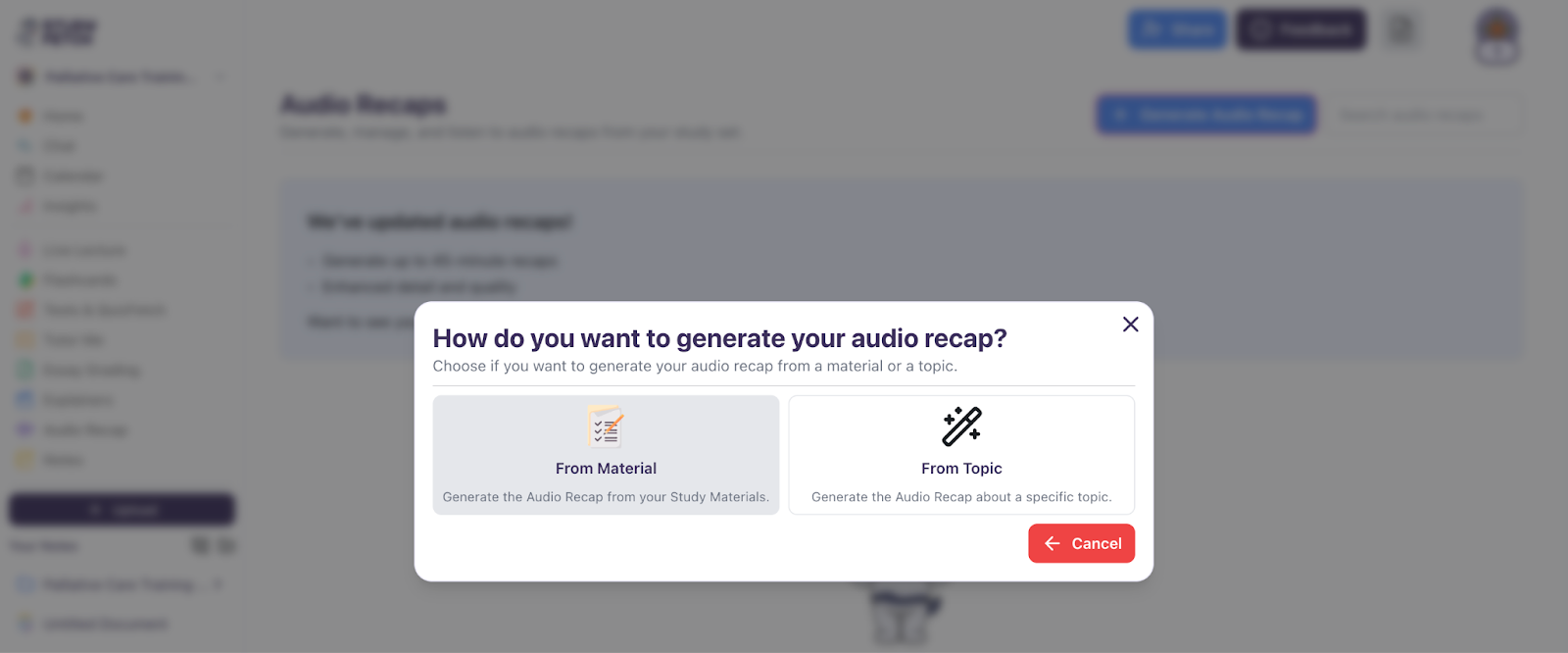Click the Calendar sidebar icon
Screen dimensions: 1568x653
[x=25, y=176]
